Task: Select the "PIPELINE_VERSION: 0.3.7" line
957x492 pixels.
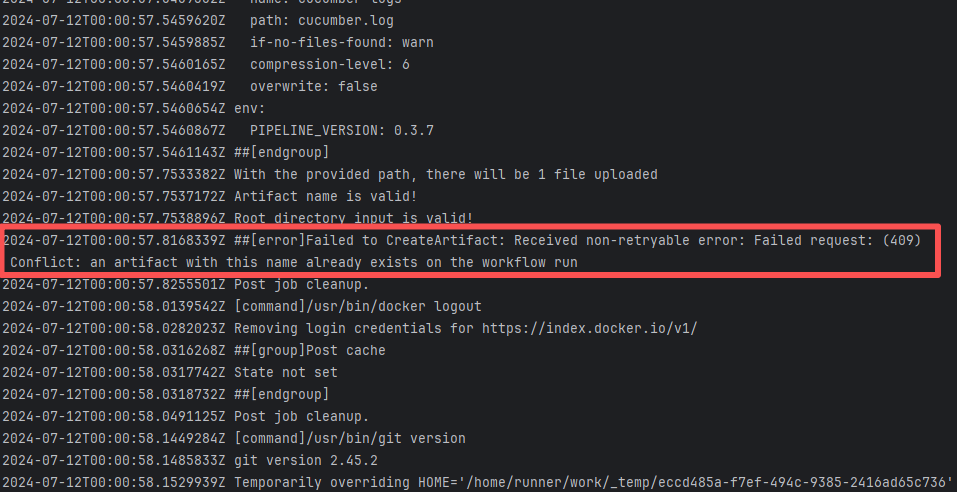Action: click(x=341, y=130)
